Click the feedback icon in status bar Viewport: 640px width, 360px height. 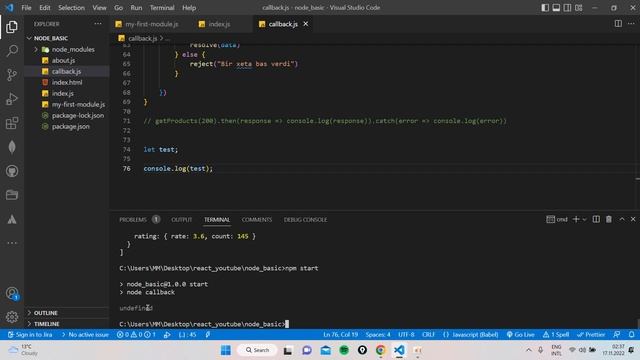617,334
